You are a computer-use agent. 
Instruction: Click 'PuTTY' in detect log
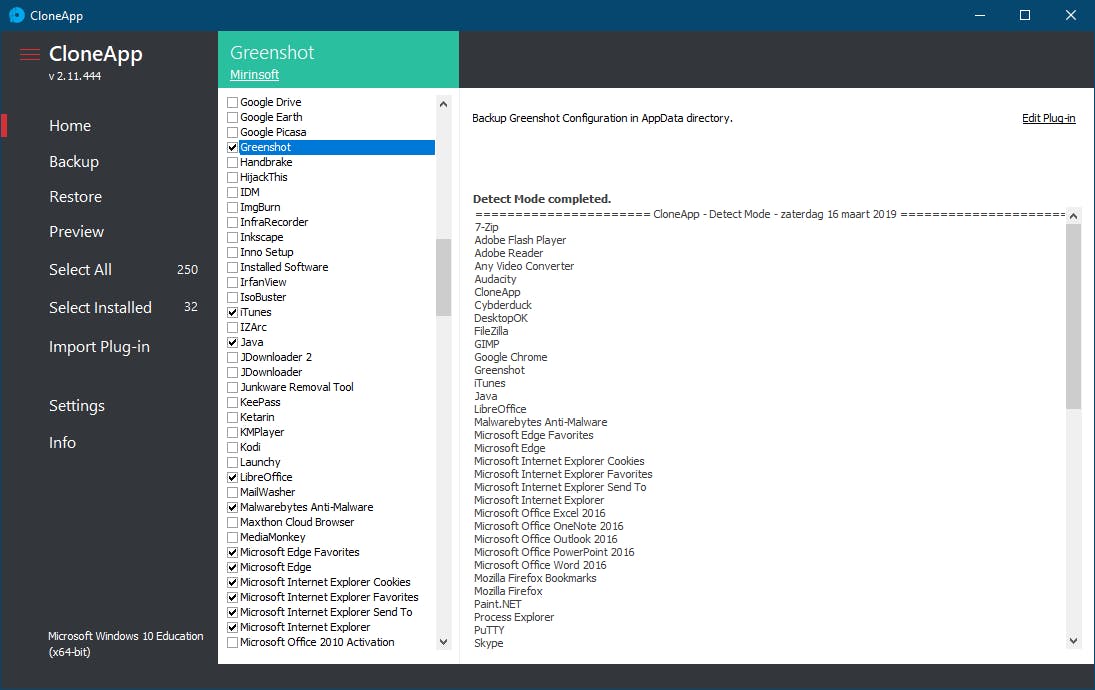(x=489, y=630)
